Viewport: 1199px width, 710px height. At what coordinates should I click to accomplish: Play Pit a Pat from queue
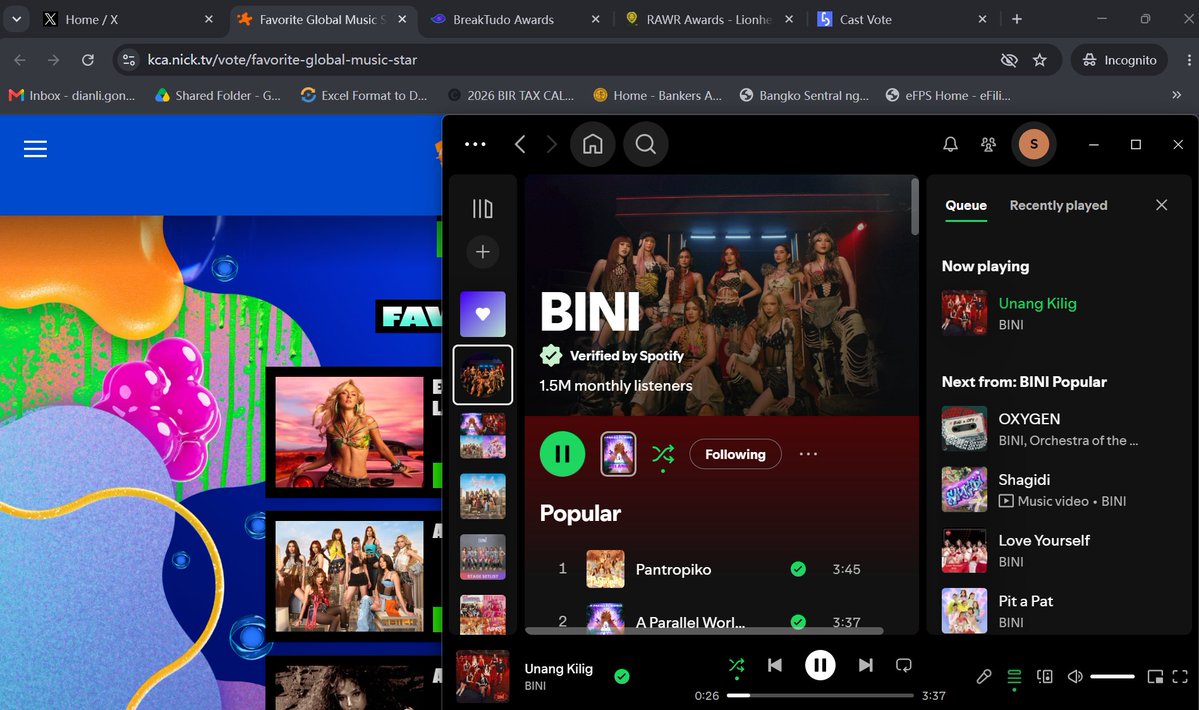(x=1059, y=611)
